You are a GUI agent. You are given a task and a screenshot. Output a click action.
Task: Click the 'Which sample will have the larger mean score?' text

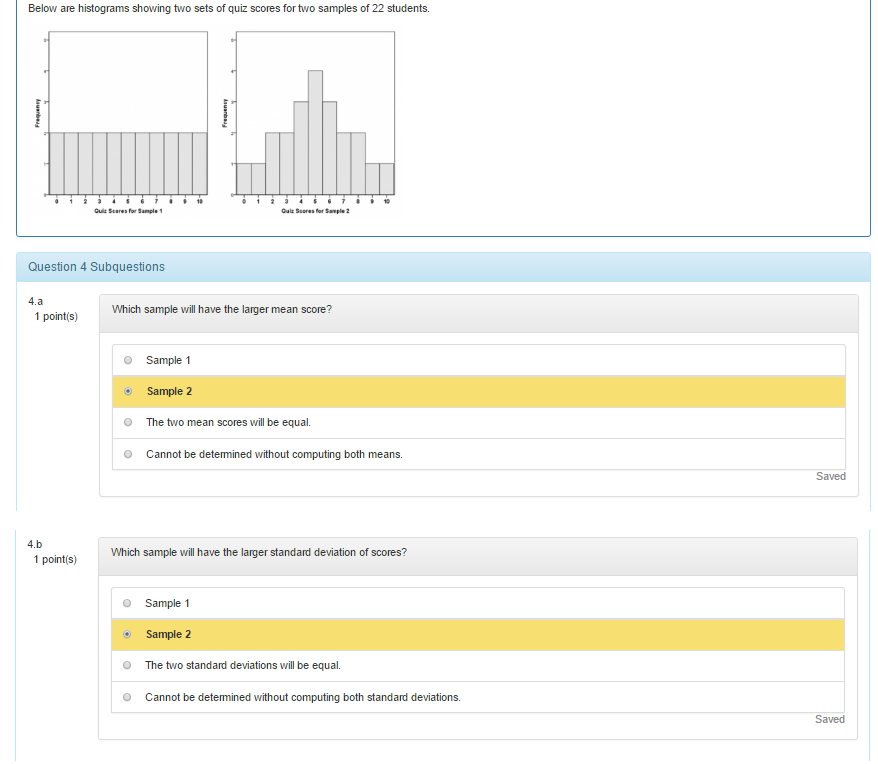coord(222,310)
